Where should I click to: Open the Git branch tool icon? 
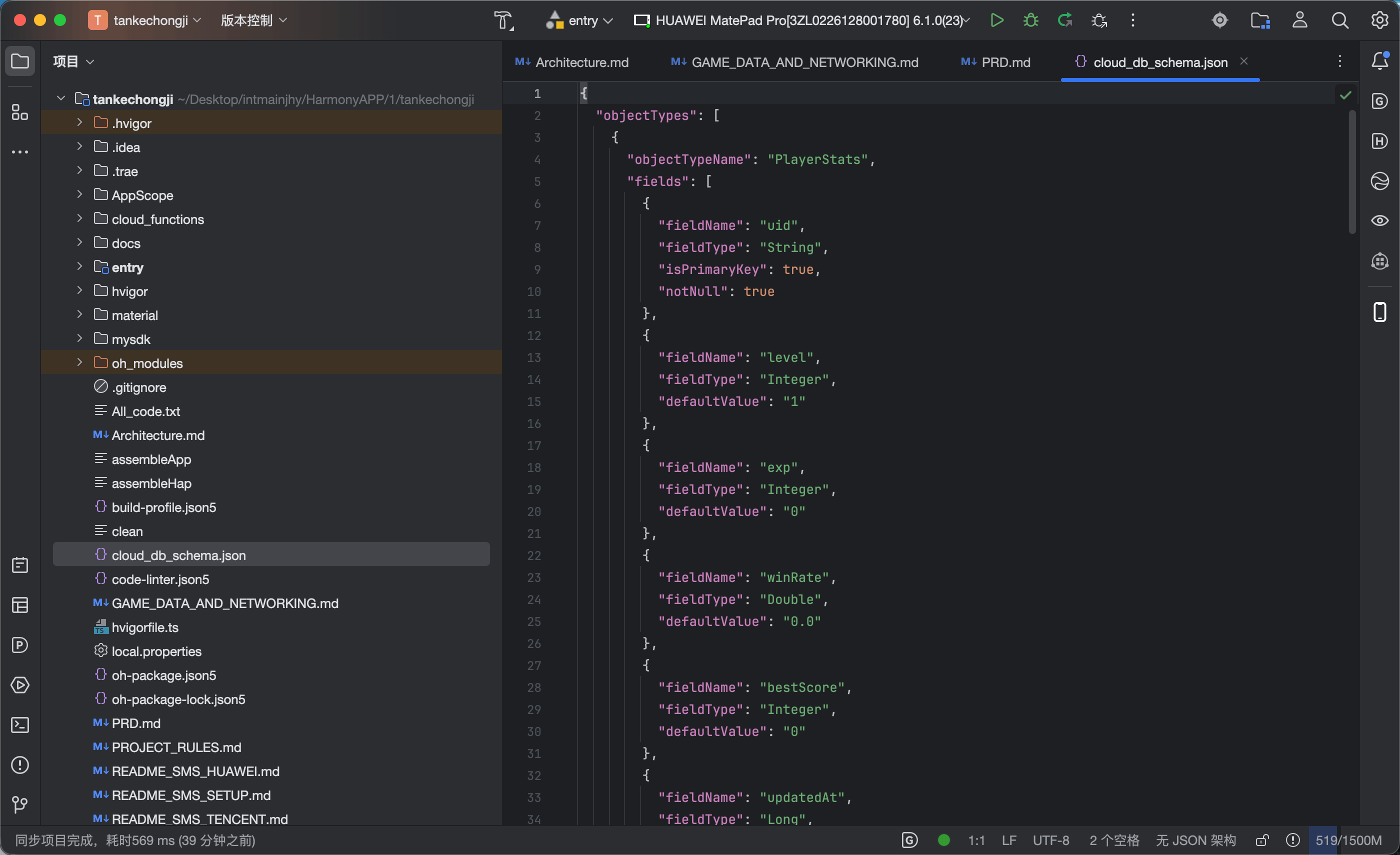(20, 804)
